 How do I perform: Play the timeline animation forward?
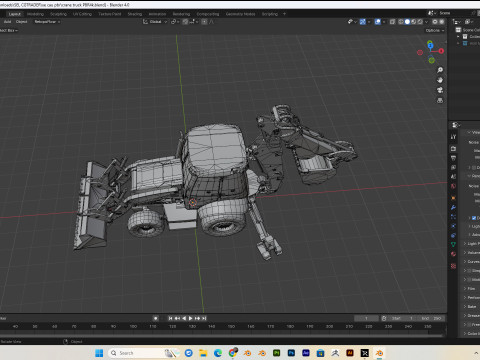point(190,318)
